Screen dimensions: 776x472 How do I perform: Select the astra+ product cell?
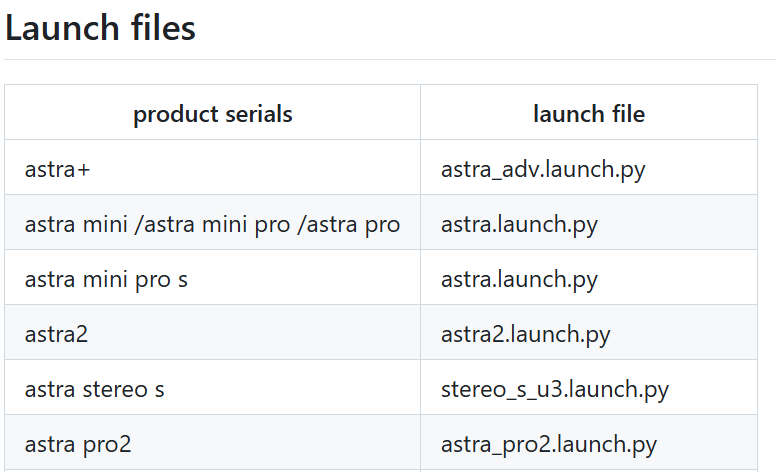coord(57,169)
